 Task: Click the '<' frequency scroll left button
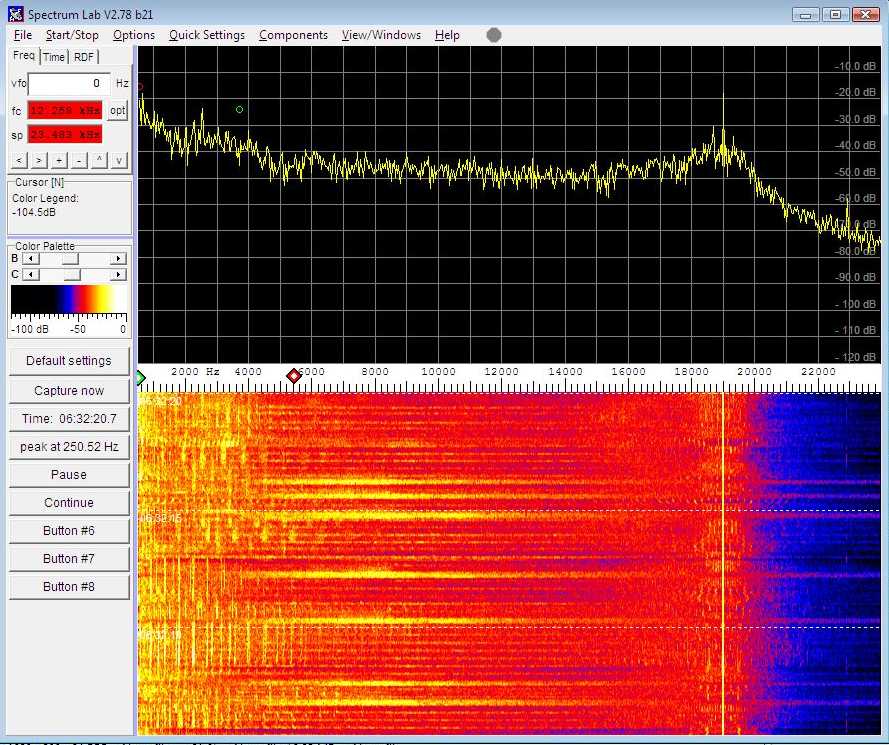point(18,160)
